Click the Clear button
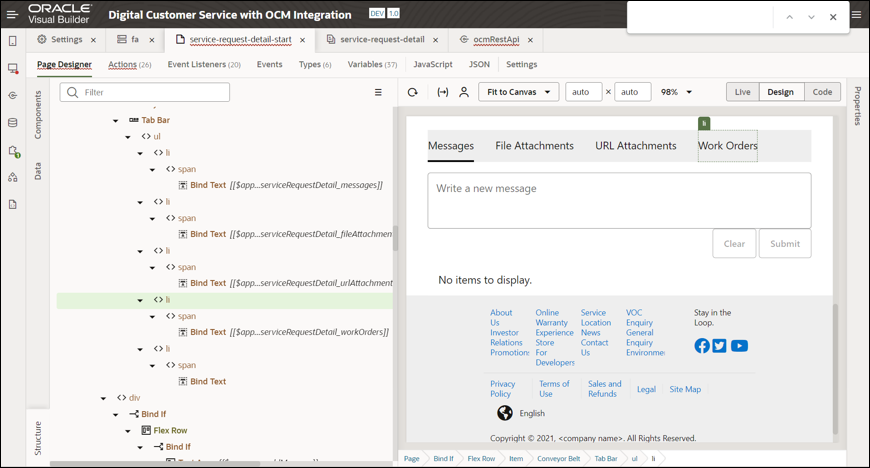This screenshot has height=468, width=870. [734, 244]
